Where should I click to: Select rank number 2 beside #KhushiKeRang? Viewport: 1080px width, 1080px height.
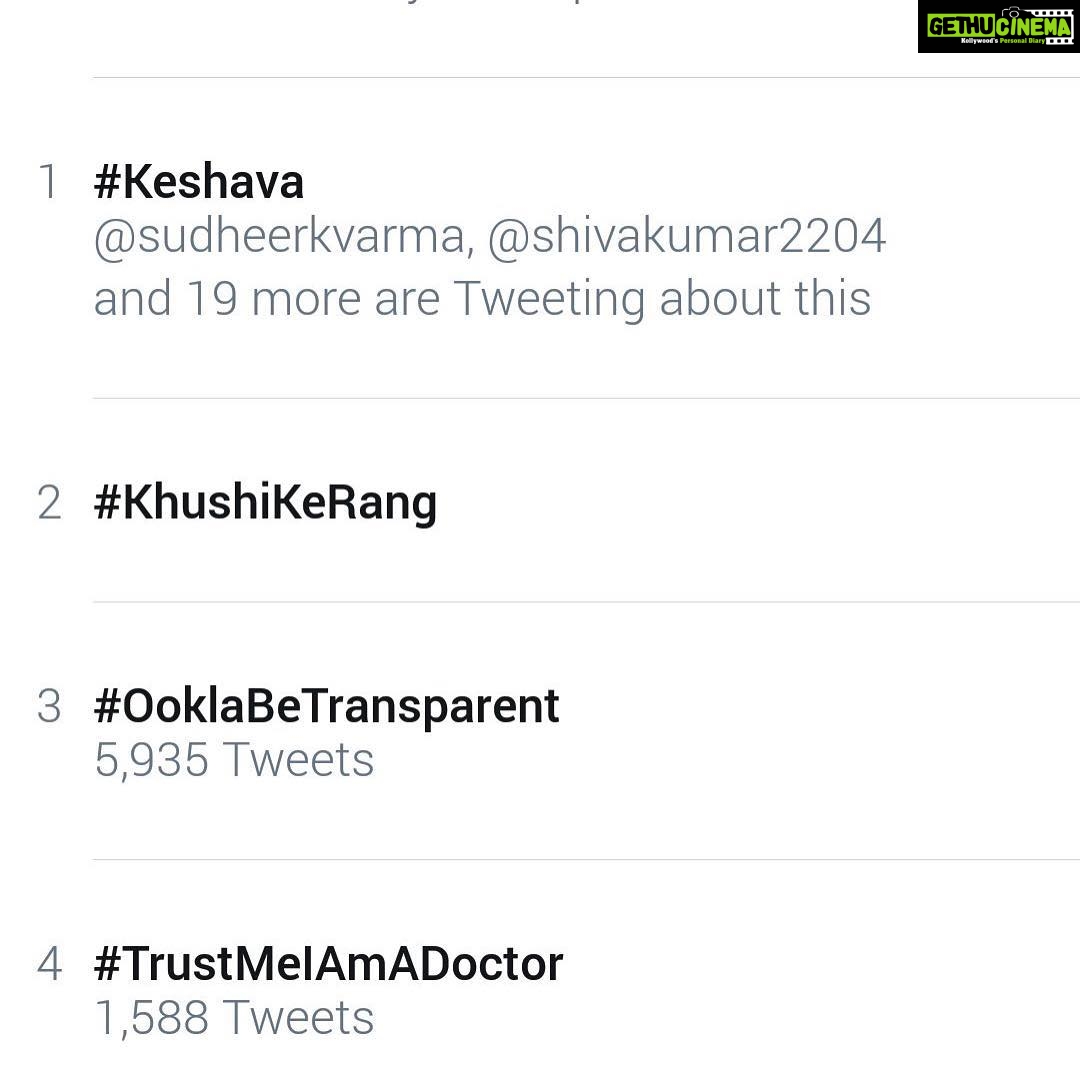tap(49, 502)
